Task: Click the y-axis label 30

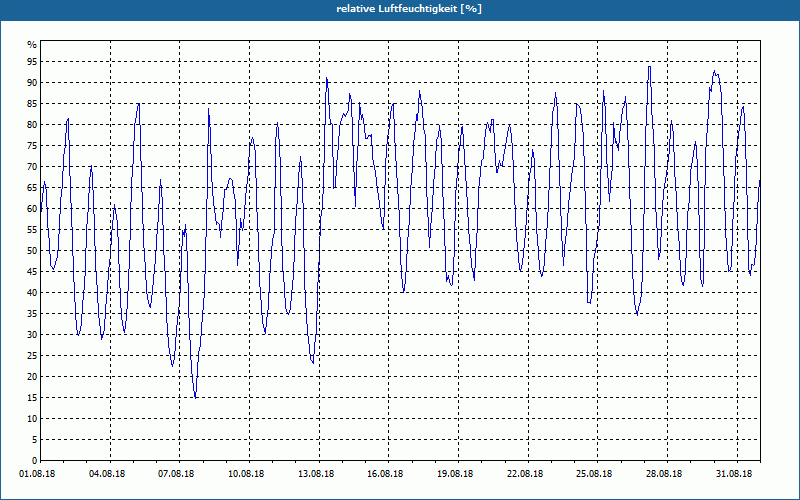Action: coord(32,335)
